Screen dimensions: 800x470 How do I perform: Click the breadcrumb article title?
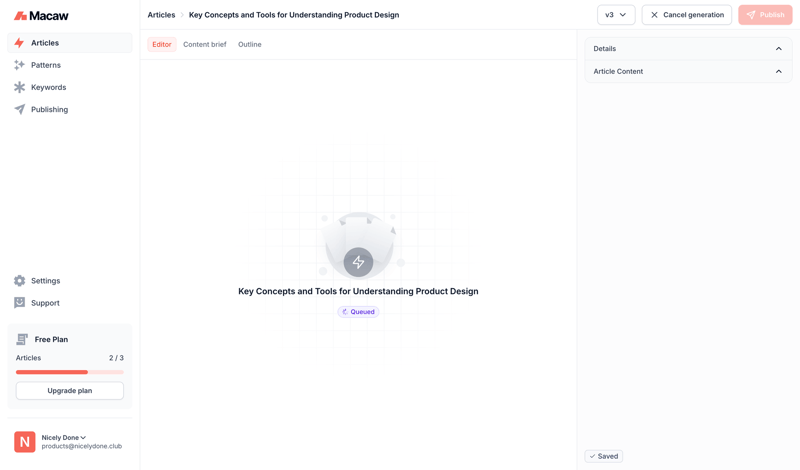[294, 15]
